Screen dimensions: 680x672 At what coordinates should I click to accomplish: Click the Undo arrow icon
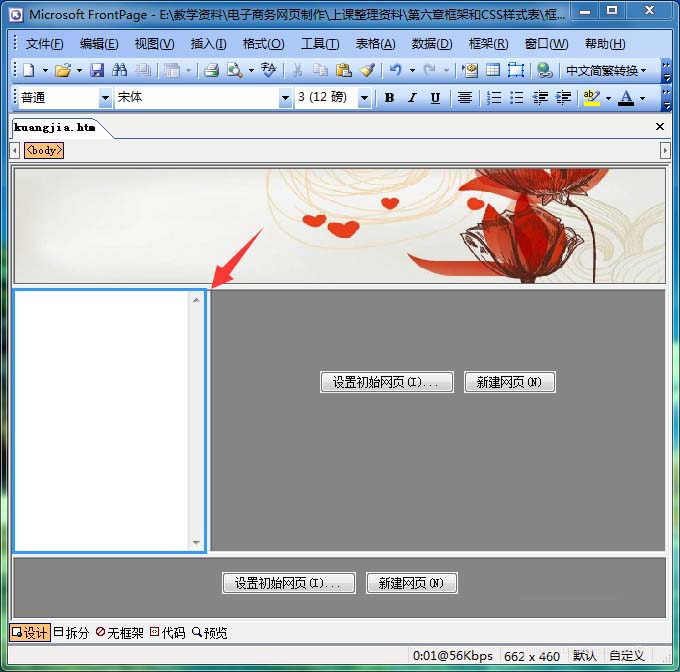(396, 70)
